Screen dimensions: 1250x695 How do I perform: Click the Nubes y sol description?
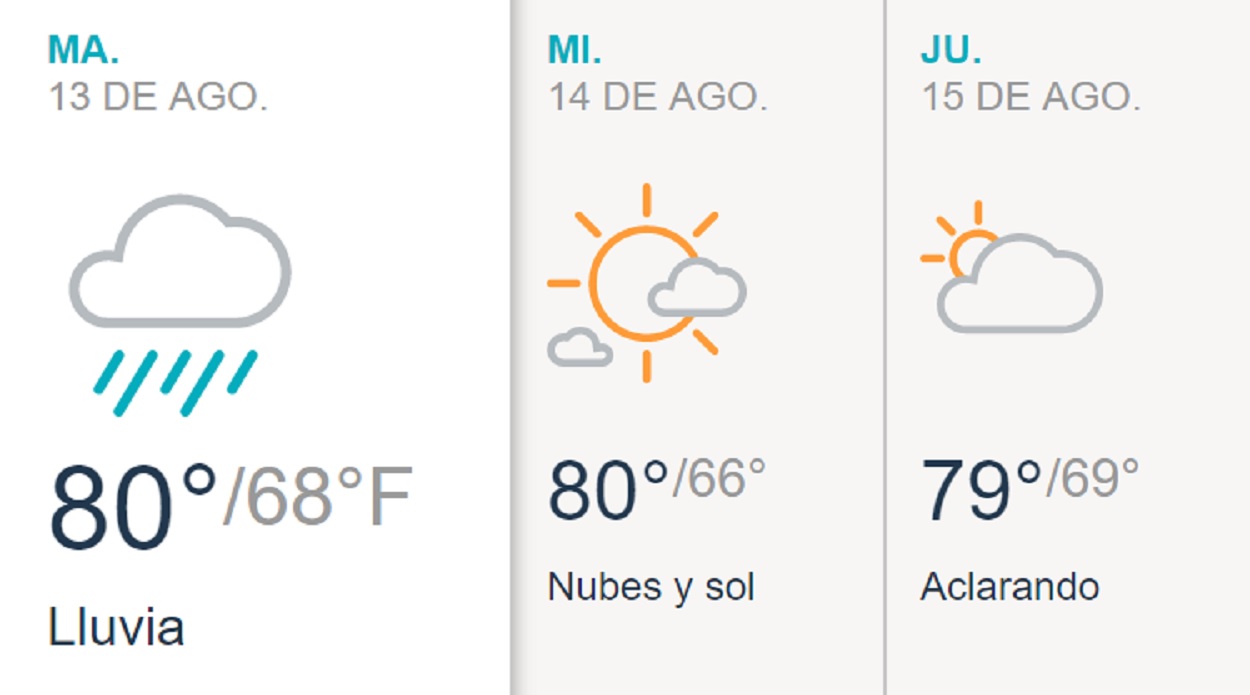coord(651,586)
